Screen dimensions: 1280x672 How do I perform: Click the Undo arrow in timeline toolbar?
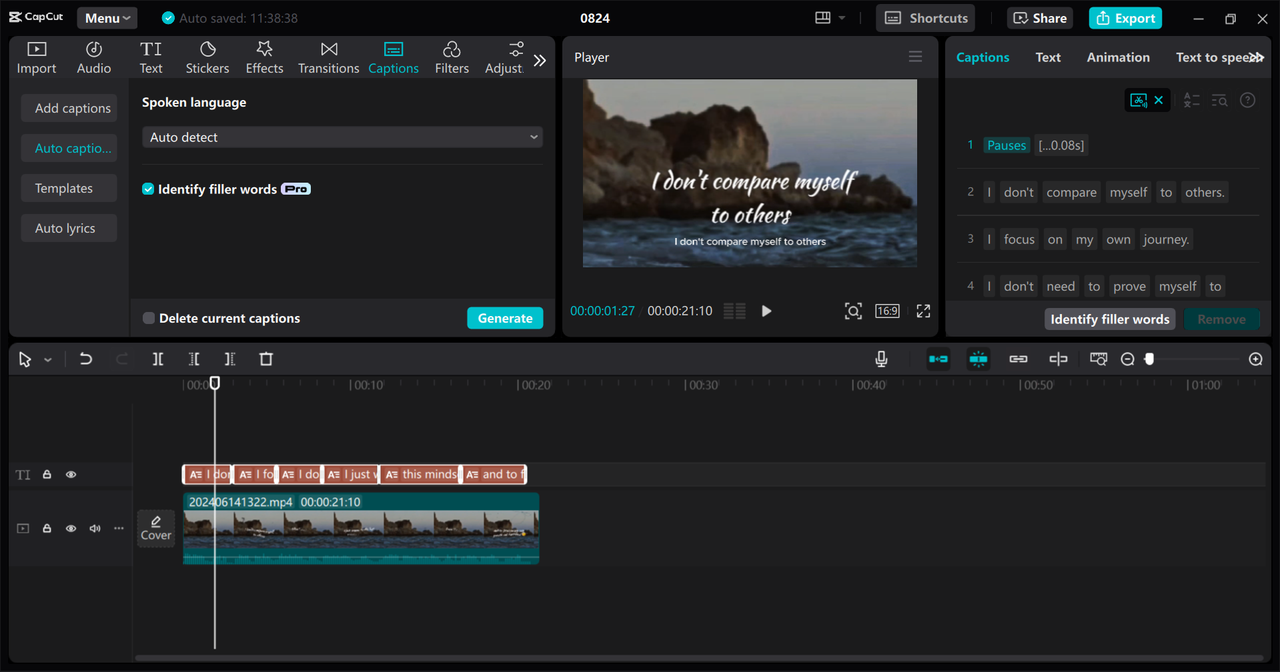click(x=86, y=359)
